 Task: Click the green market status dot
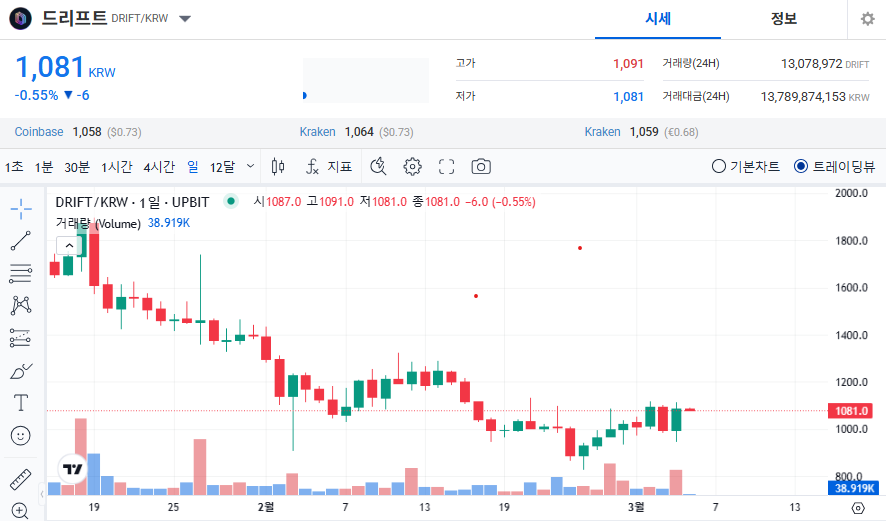[x=231, y=201]
